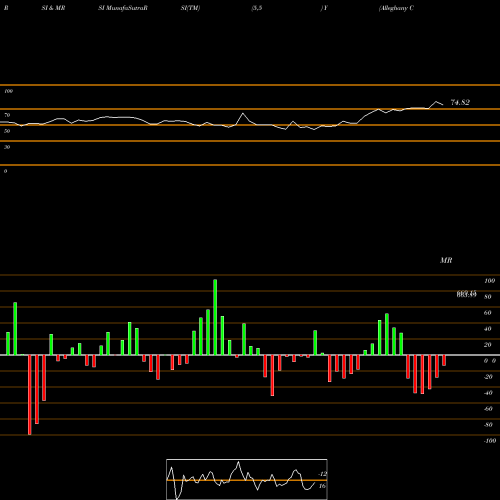Open the mini overview chart thumbnail
Viewport: 500px width, 500px height.
tap(247, 479)
